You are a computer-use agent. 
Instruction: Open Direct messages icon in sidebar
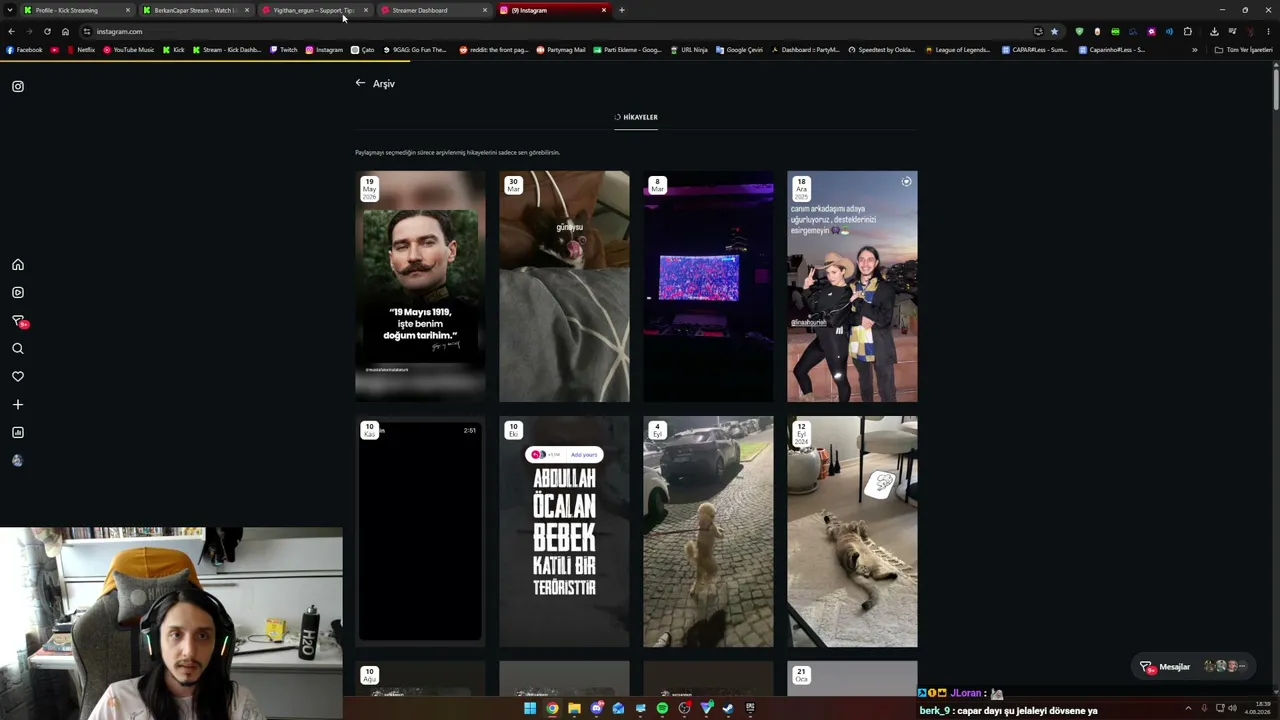pyautogui.click(x=19, y=321)
